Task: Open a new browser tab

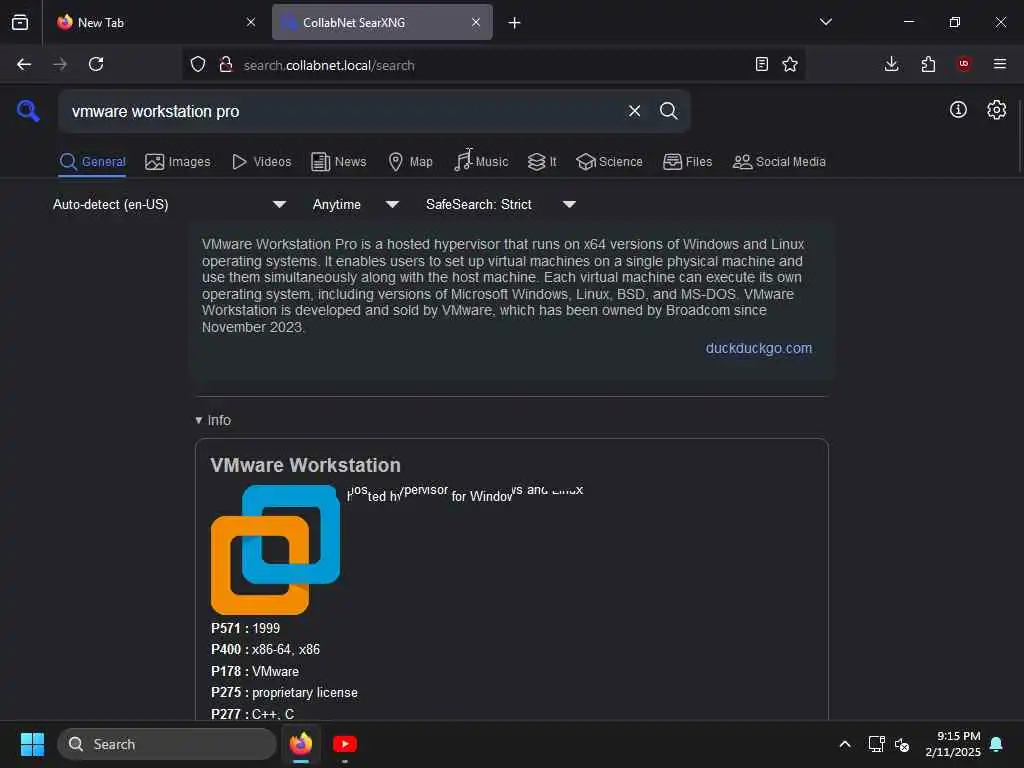Action: pos(515,23)
